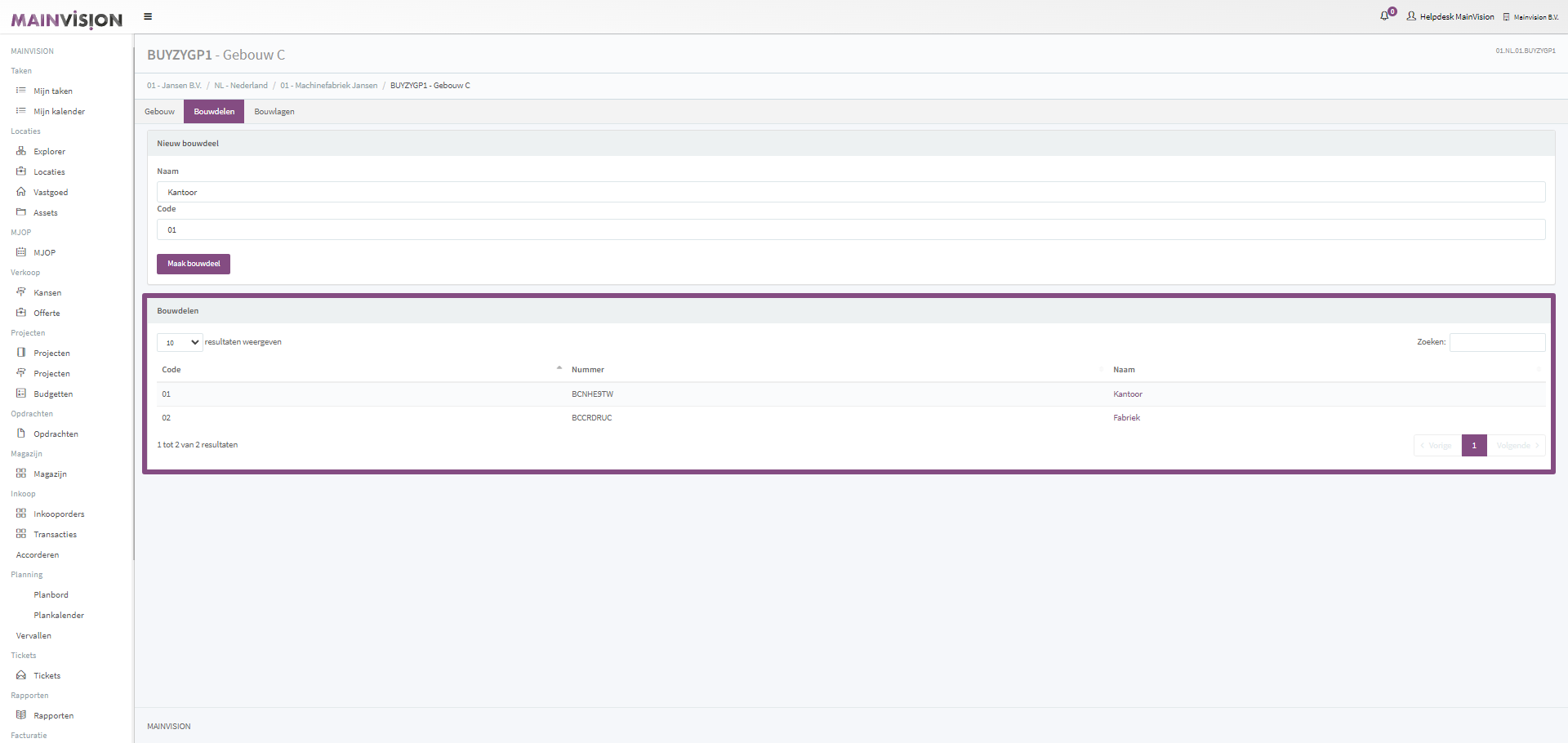1568x743 pixels.
Task: Open Planbord in the sidebar
Action: 51,595
